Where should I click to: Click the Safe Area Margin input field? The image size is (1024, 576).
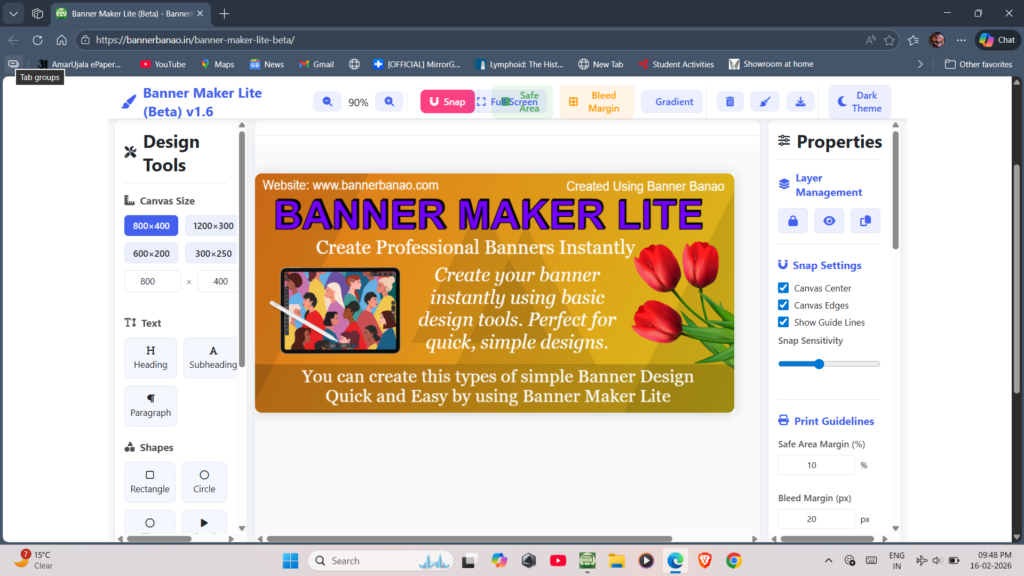click(x=816, y=465)
